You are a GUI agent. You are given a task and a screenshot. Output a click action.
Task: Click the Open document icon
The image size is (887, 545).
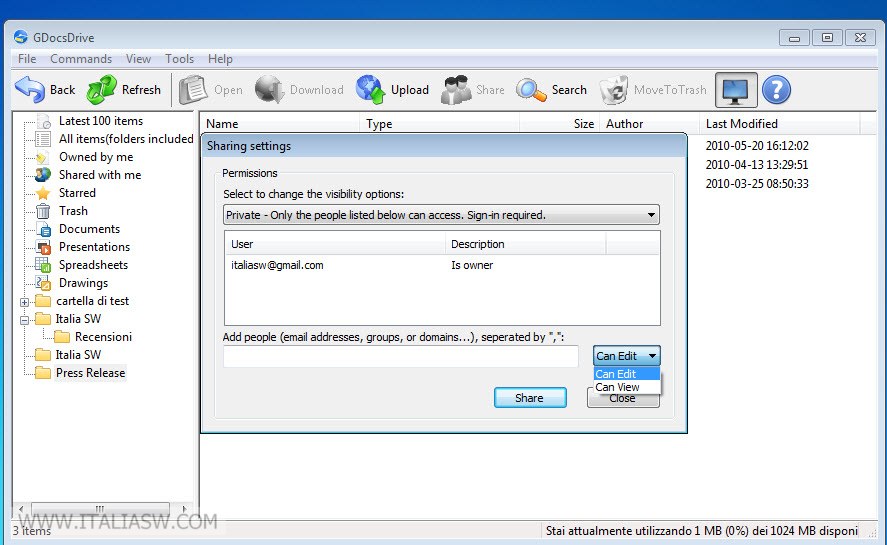[x=193, y=89]
